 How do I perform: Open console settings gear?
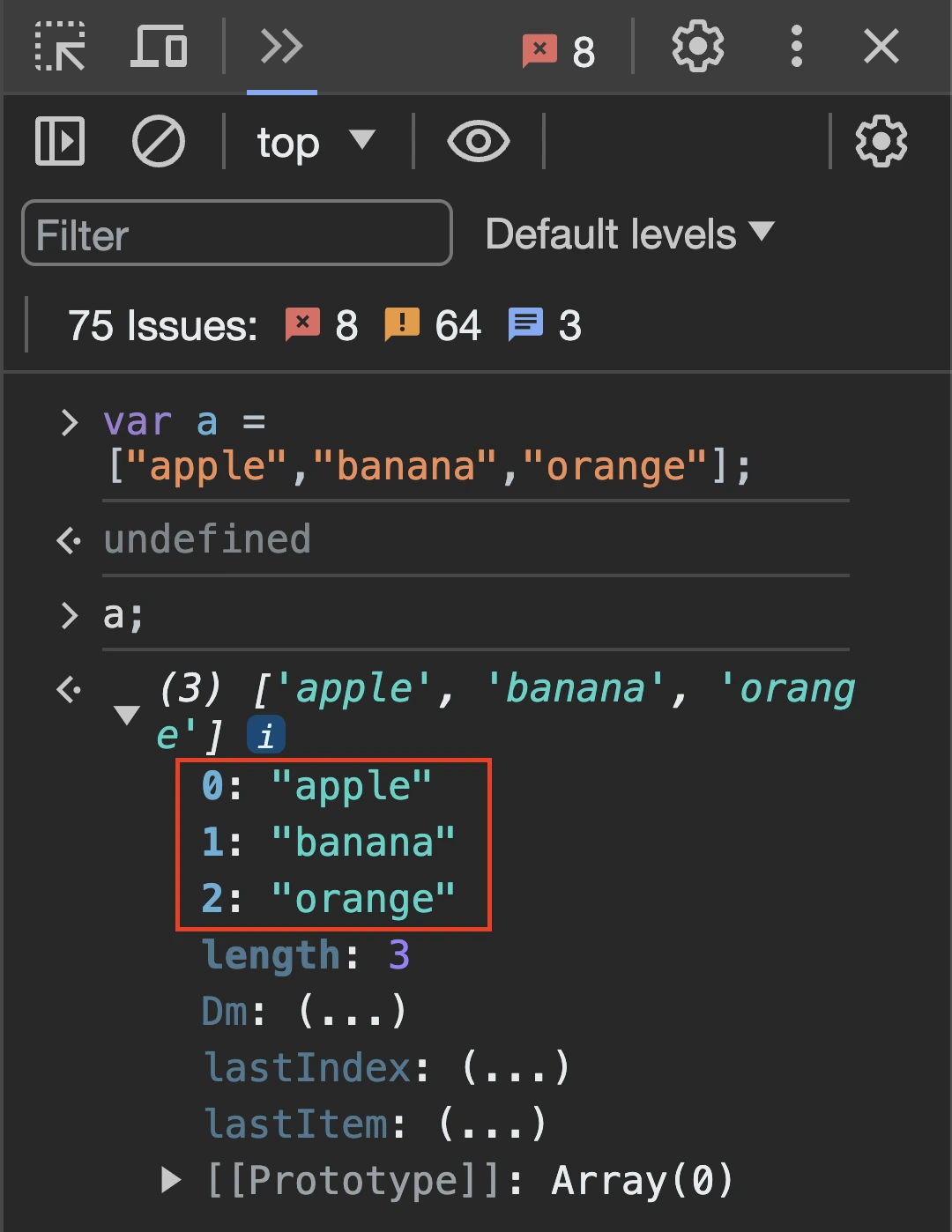[881, 141]
